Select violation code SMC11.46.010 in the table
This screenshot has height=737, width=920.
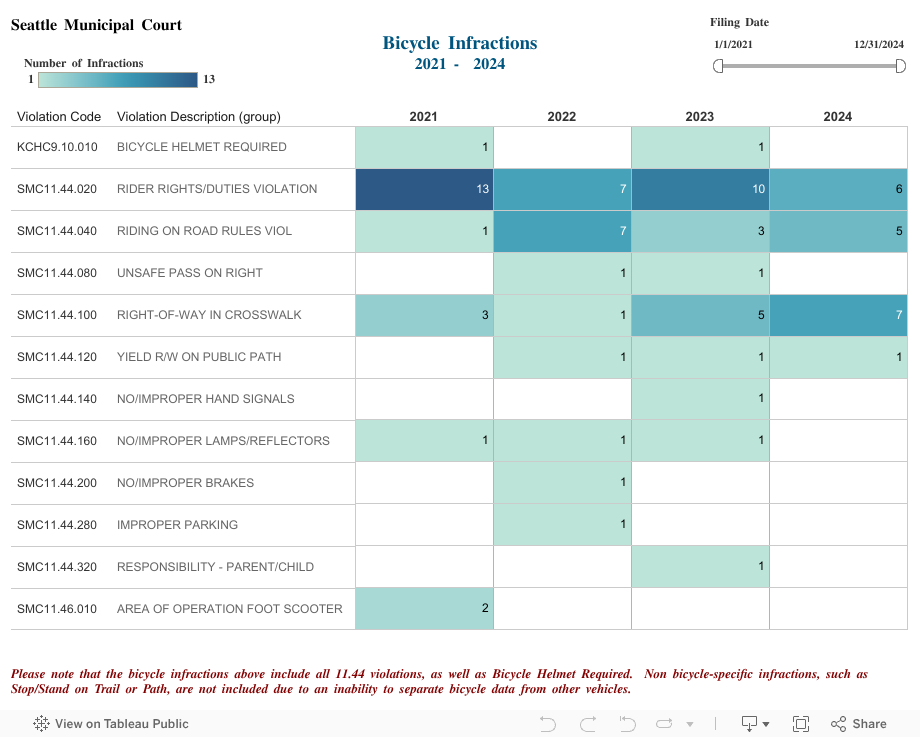coord(57,608)
